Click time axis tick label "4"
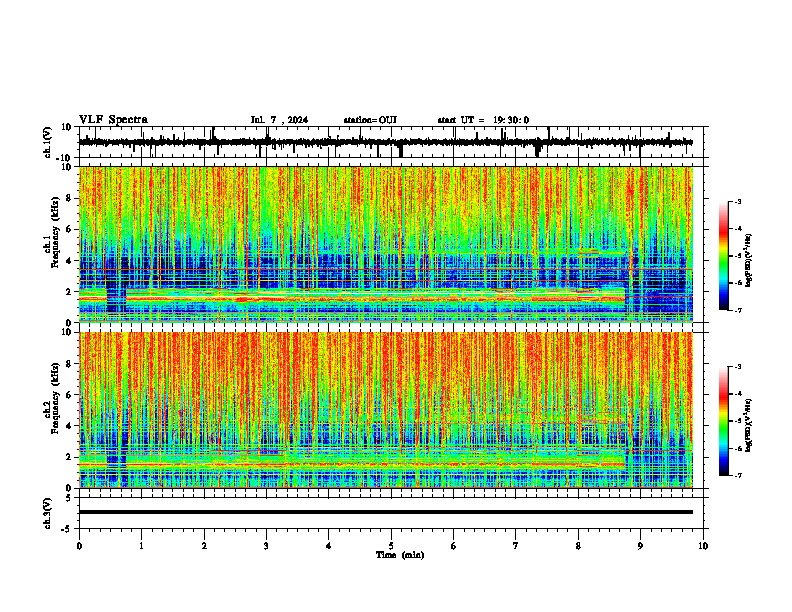Image resolution: width=792 pixels, height=612 pixels. [x=329, y=546]
